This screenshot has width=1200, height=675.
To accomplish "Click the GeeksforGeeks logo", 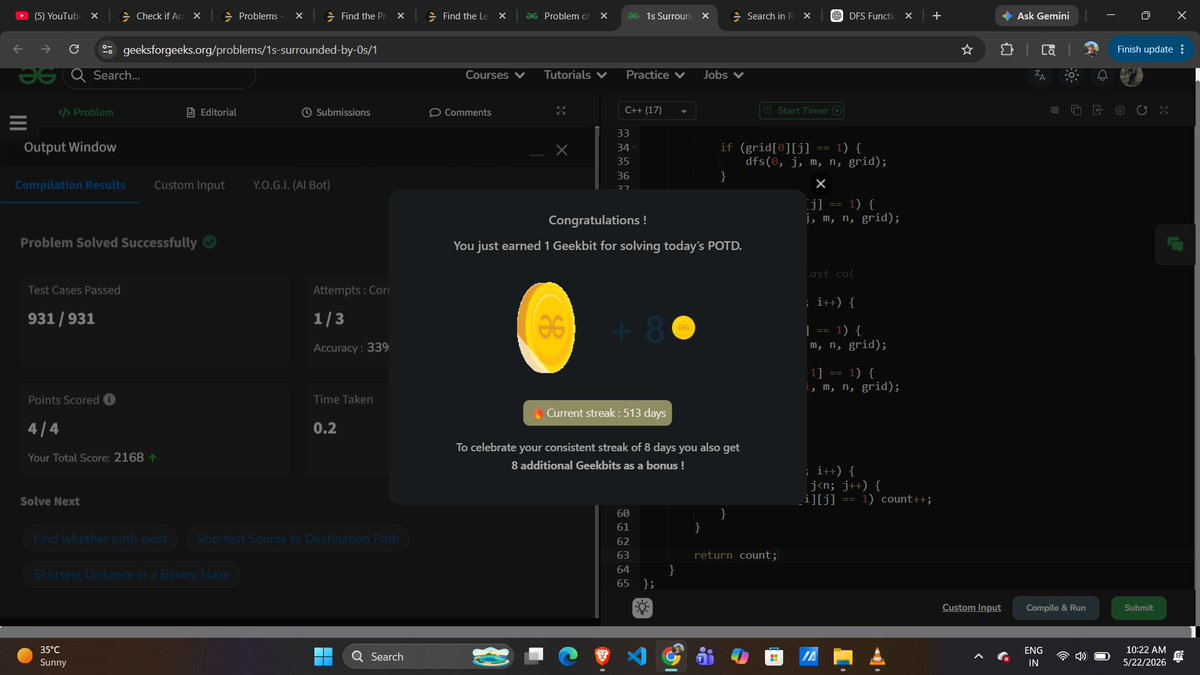I will coord(36,74).
